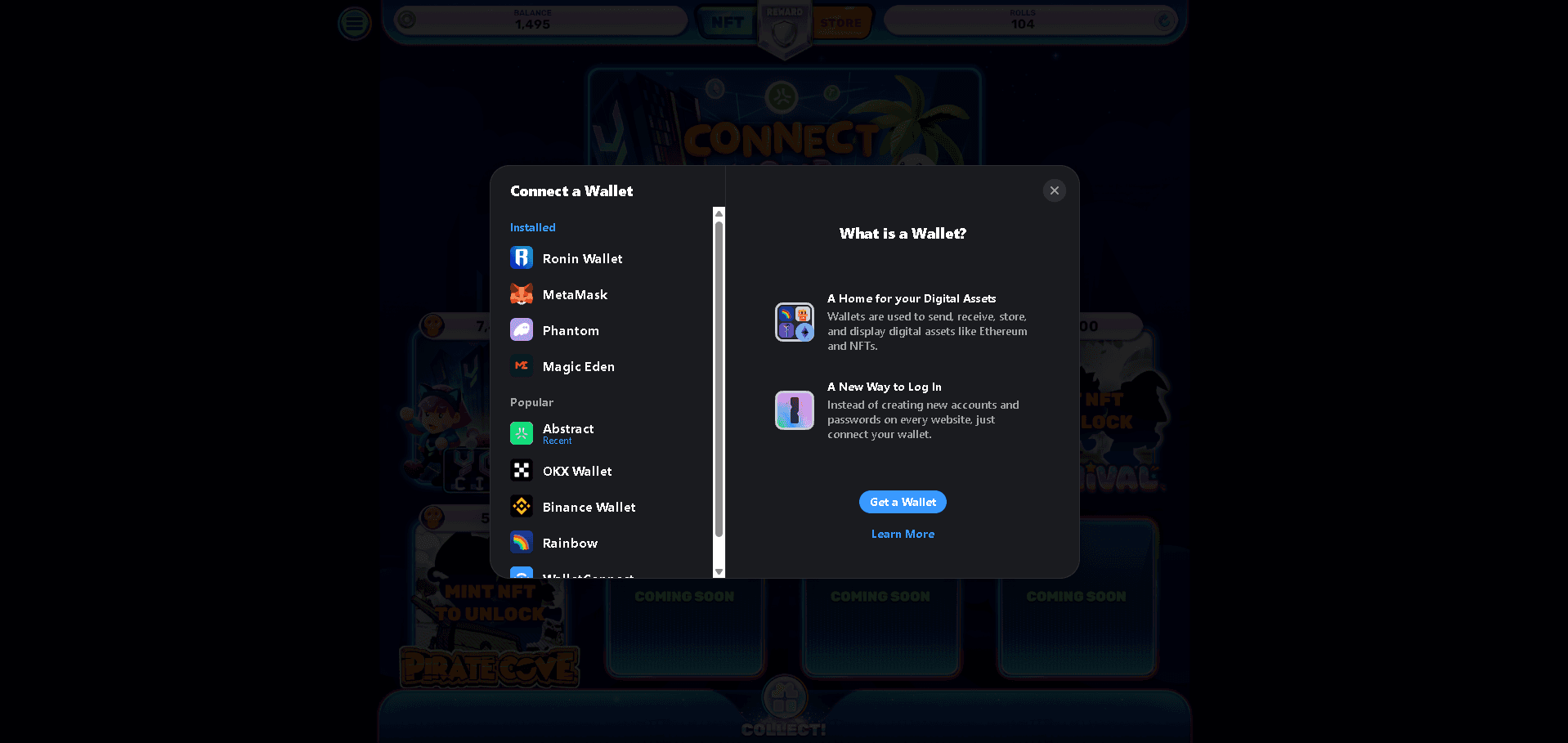Select the MetaMask fox icon
1568x743 pixels.
tap(521, 294)
